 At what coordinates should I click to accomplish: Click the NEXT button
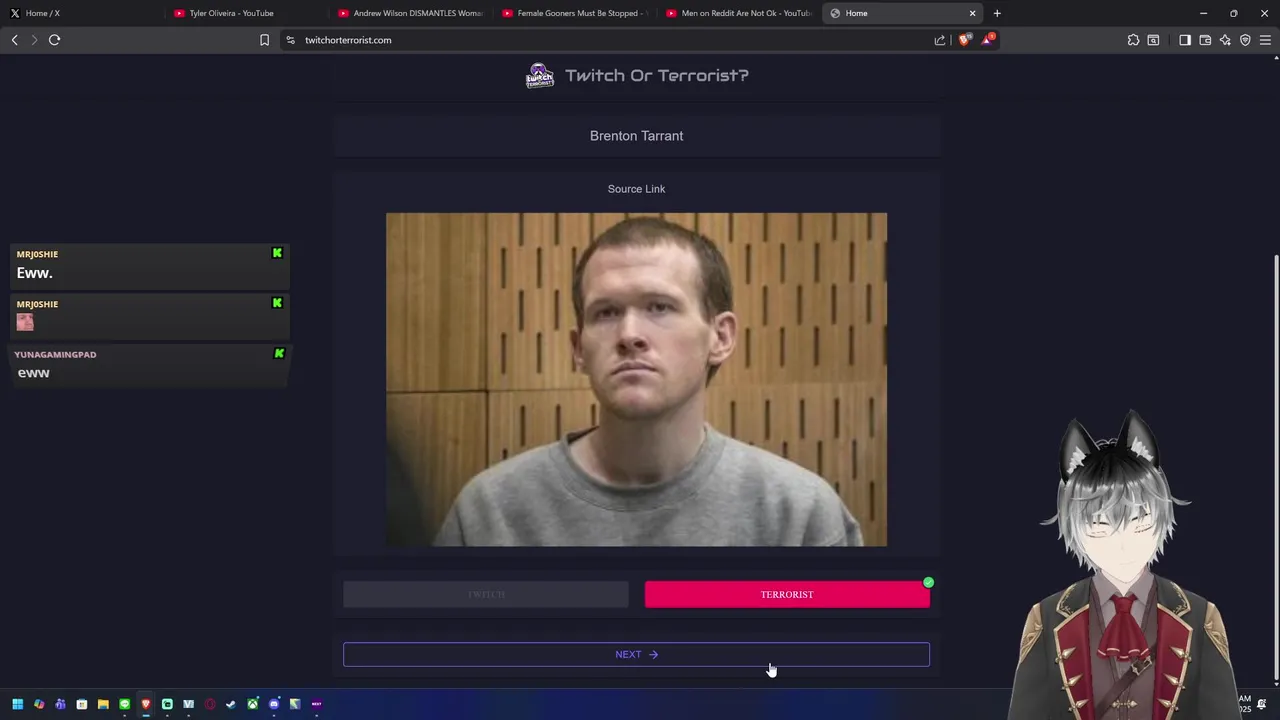click(x=636, y=655)
